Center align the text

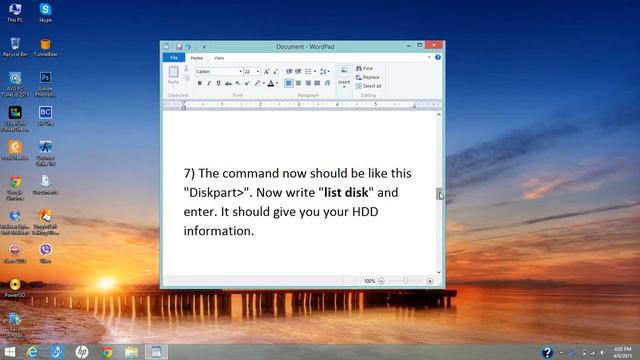[298, 83]
